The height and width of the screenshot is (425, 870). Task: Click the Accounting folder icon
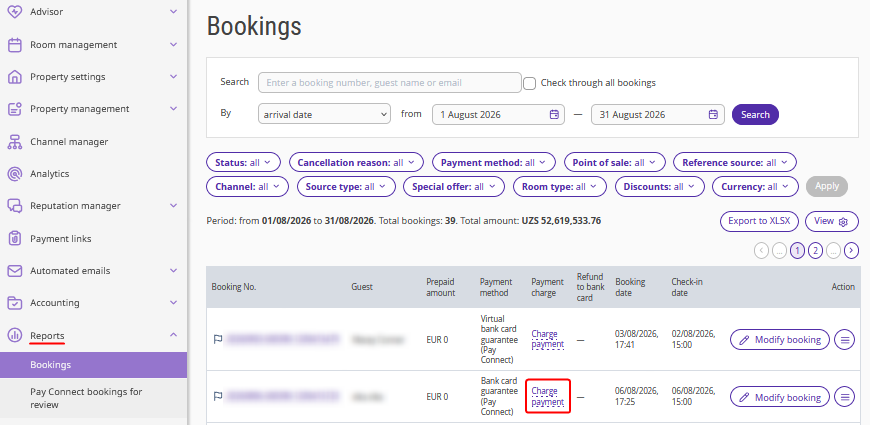[15, 303]
